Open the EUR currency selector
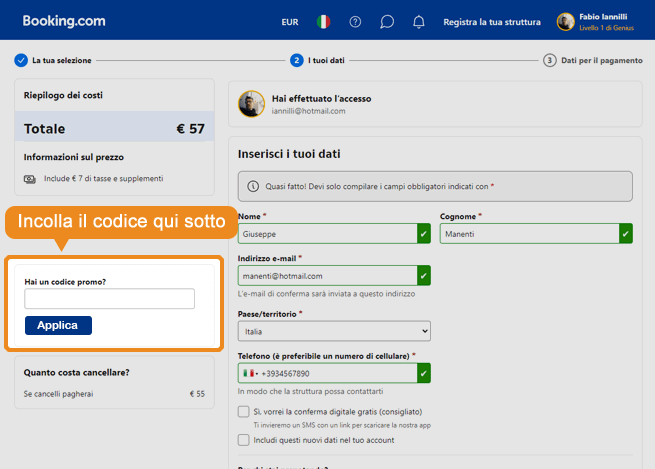 (x=290, y=21)
